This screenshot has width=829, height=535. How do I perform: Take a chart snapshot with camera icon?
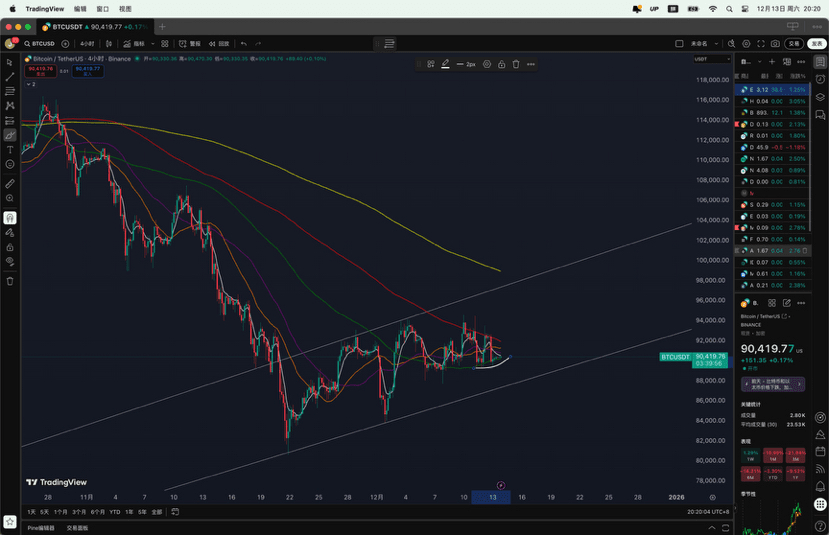pyautogui.click(x=775, y=43)
